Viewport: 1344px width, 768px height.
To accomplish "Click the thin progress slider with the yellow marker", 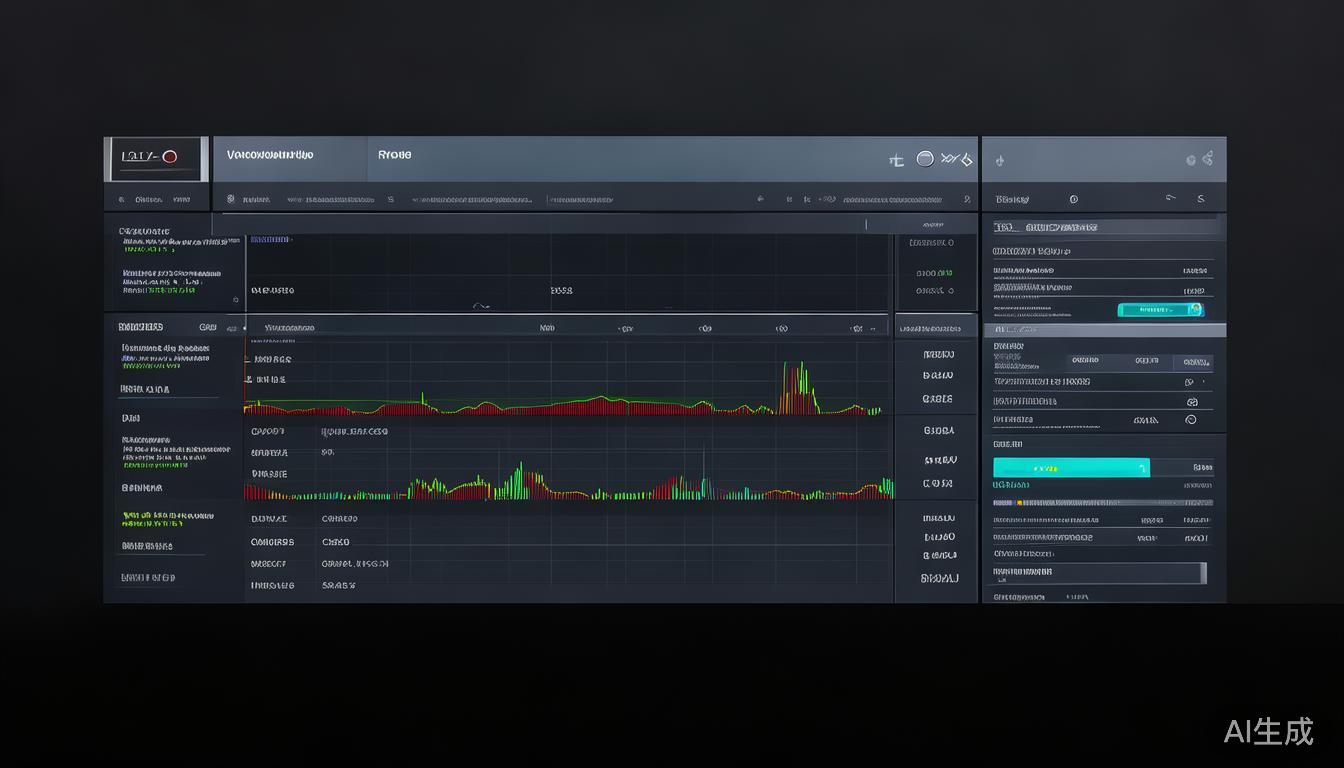I will 1102,503.
